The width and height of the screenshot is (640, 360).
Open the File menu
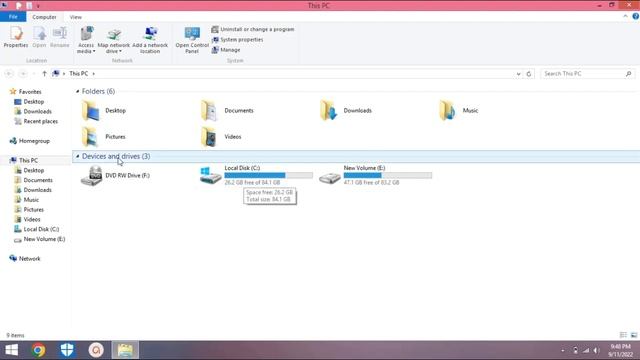point(13,17)
